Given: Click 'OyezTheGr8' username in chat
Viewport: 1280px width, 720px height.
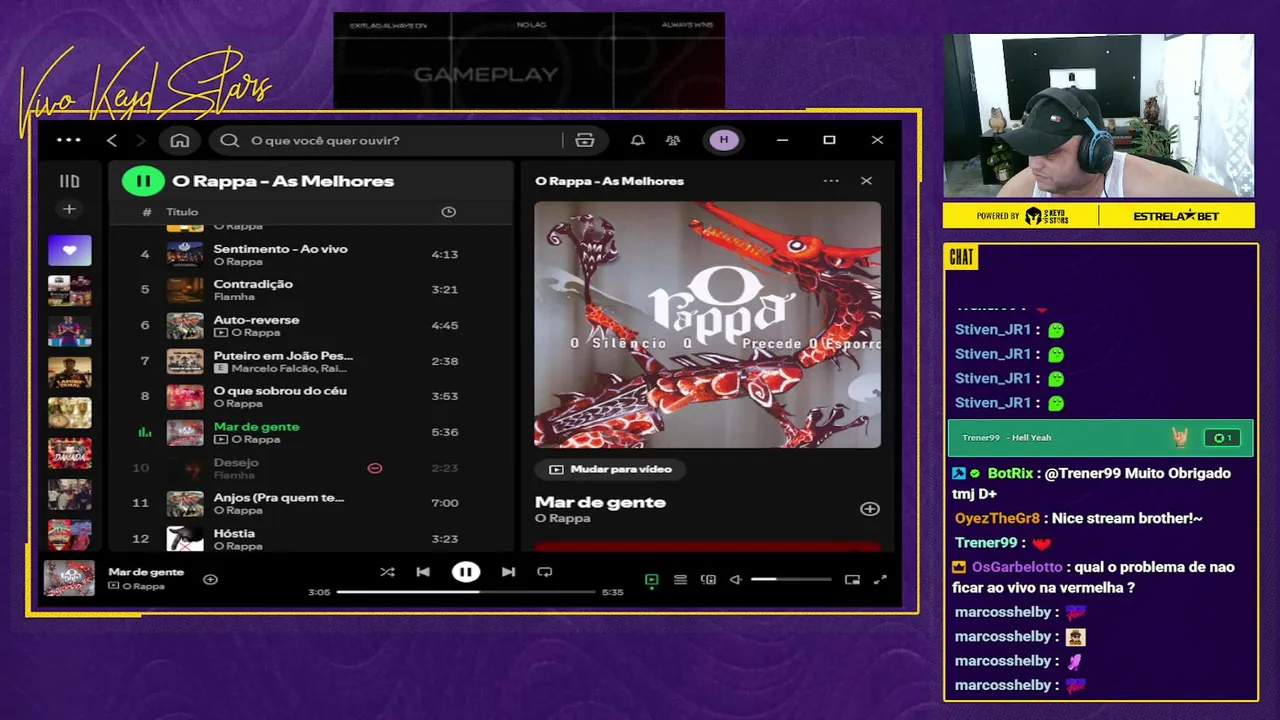Looking at the screenshot, I should pyautogui.click(x=997, y=518).
